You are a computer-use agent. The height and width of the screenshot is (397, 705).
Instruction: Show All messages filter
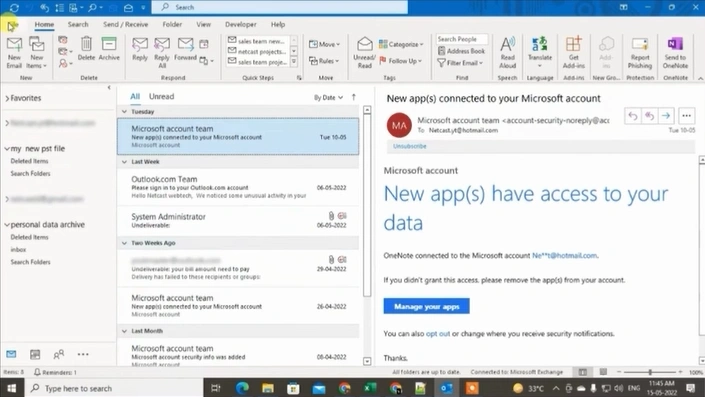(x=135, y=96)
